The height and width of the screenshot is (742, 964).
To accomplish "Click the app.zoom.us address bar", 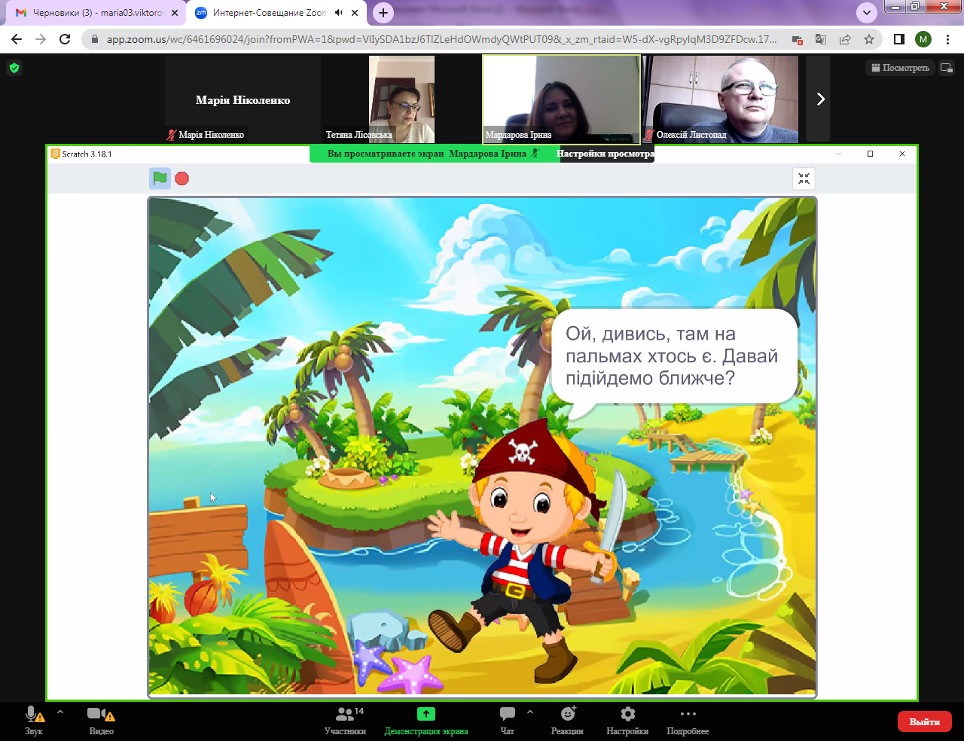I will [x=441, y=39].
